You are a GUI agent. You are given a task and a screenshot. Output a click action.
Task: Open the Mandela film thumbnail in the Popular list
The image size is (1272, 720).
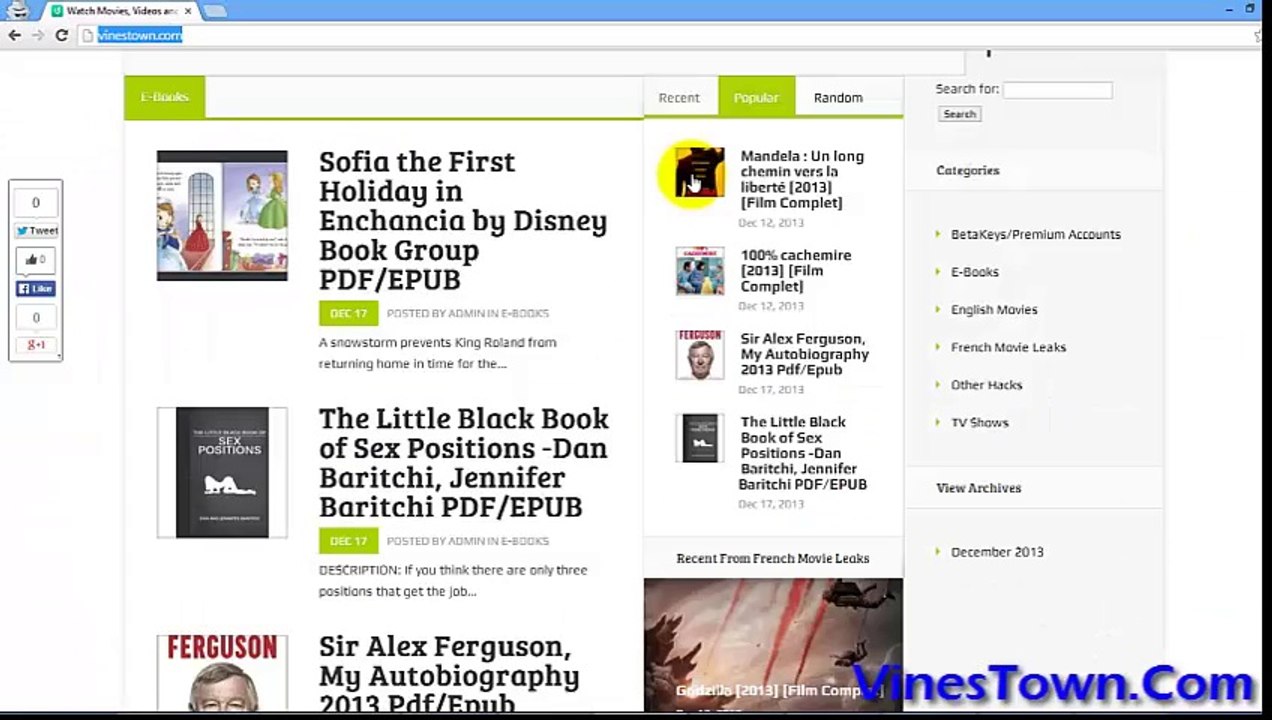pos(699,172)
